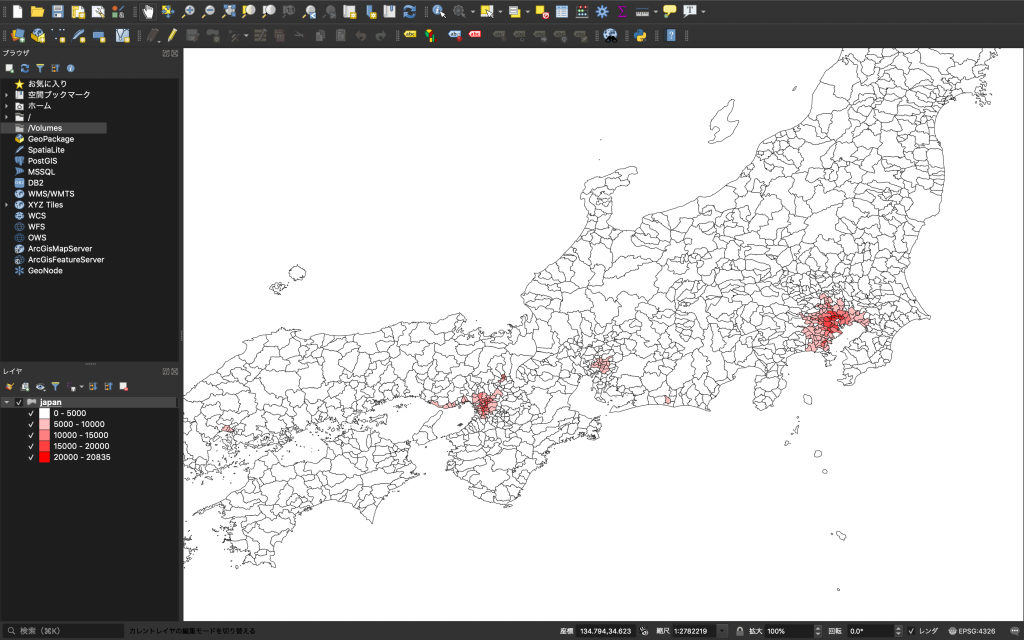Click the blue Help question mark icon

671,35
